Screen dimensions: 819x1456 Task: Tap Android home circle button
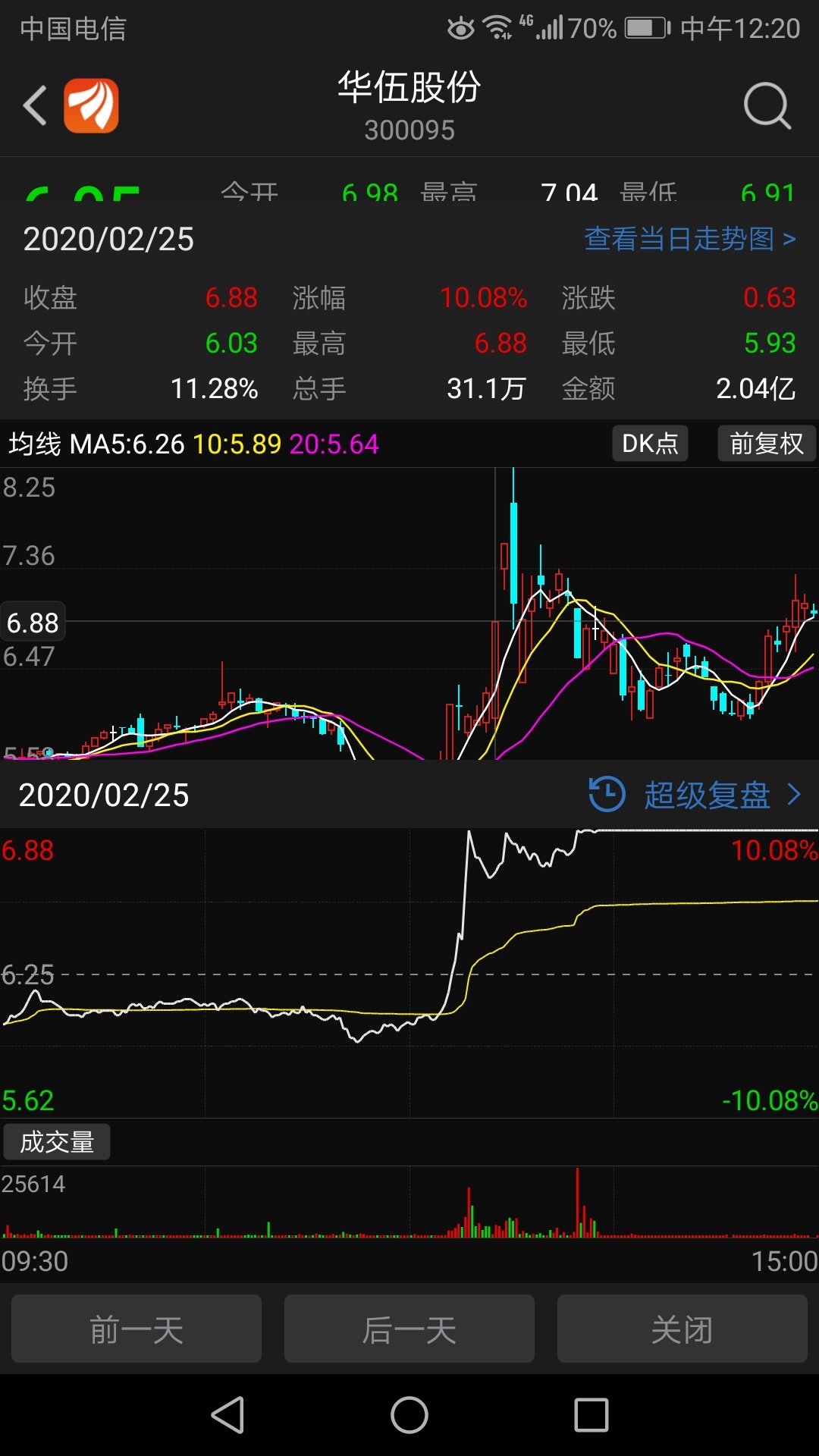pos(409,1415)
